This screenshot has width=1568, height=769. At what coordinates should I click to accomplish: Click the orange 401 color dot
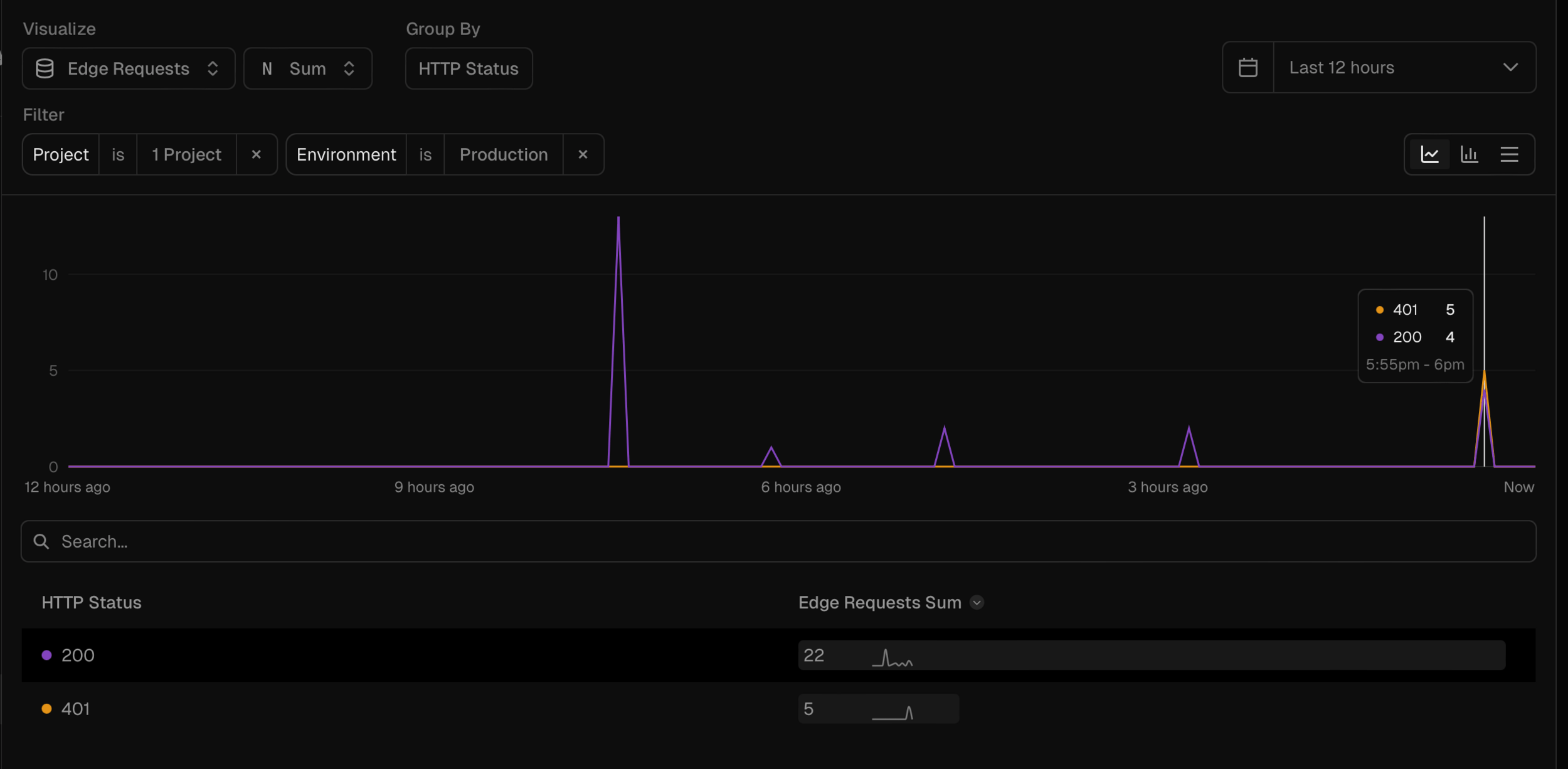coord(46,709)
